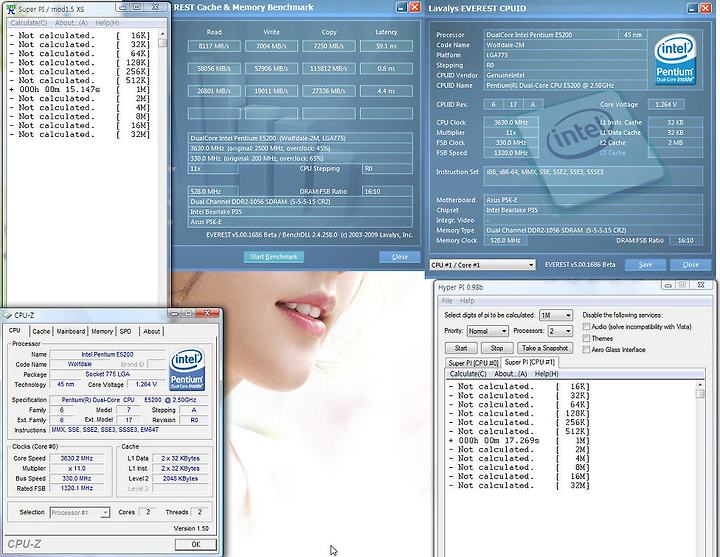Click Core Speed field 3630.2 MHz in CPU-Z
Image resolution: width=720 pixels, height=557 pixels.
pyautogui.click(x=76, y=458)
